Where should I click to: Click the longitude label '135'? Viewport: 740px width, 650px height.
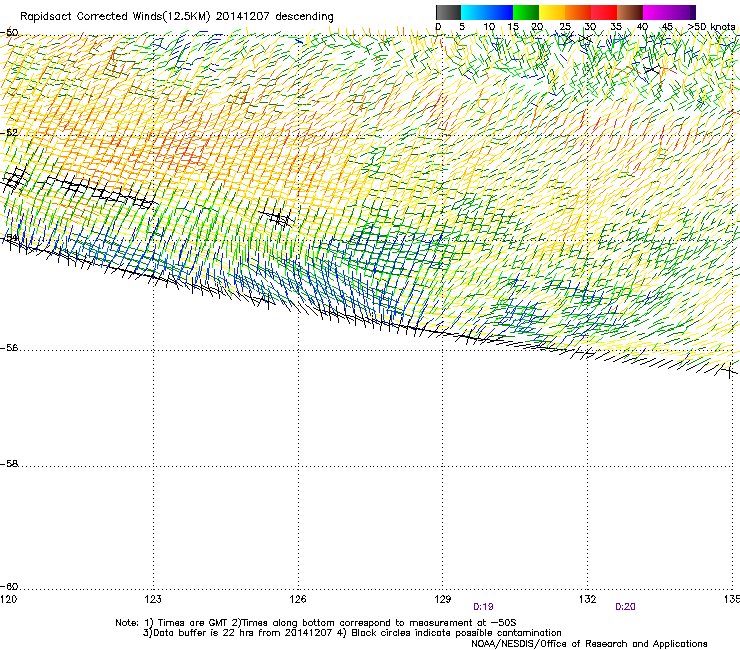pyautogui.click(x=732, y=599)
